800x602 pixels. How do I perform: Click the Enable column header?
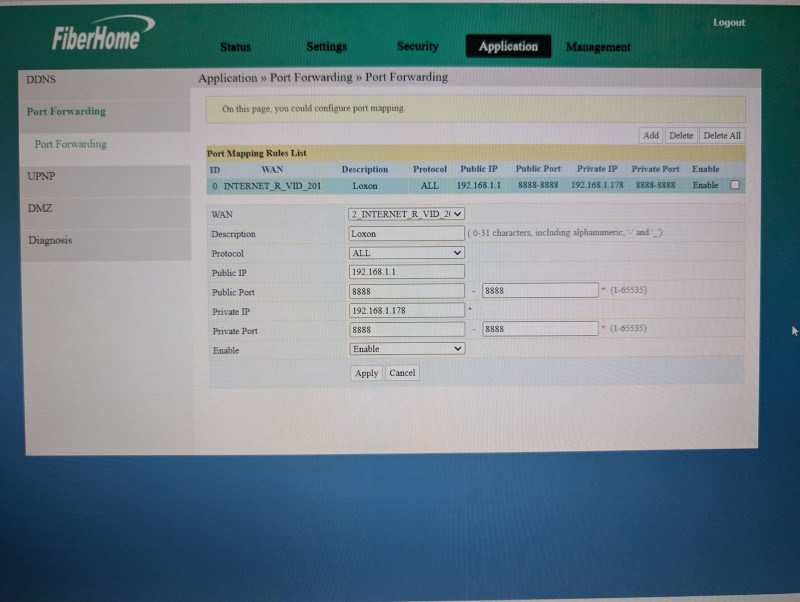pos(705,169)
